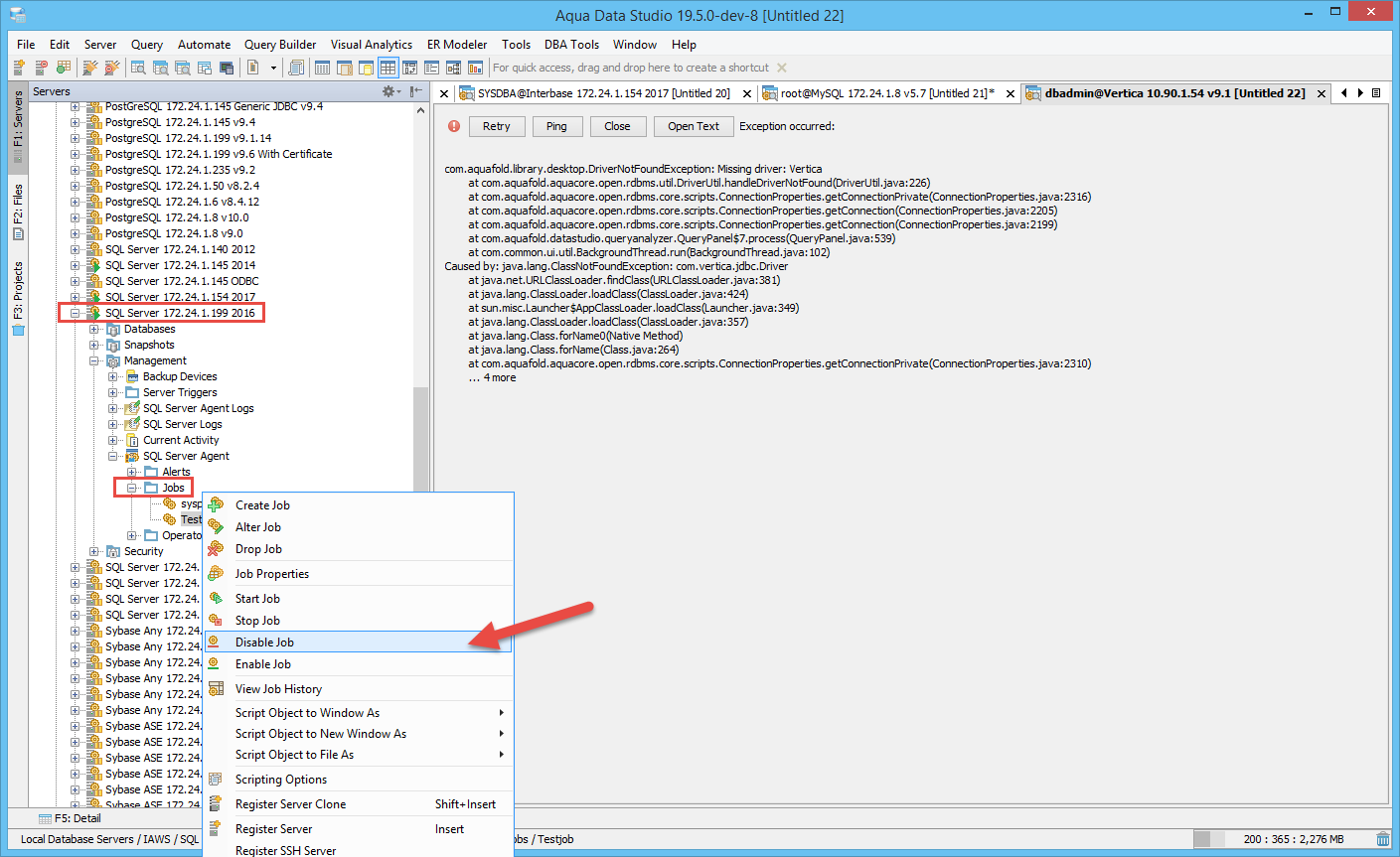Choose Alter Job from context menu
The height and width of the screenshot is (857, 1400).
(x=359, y=527)
